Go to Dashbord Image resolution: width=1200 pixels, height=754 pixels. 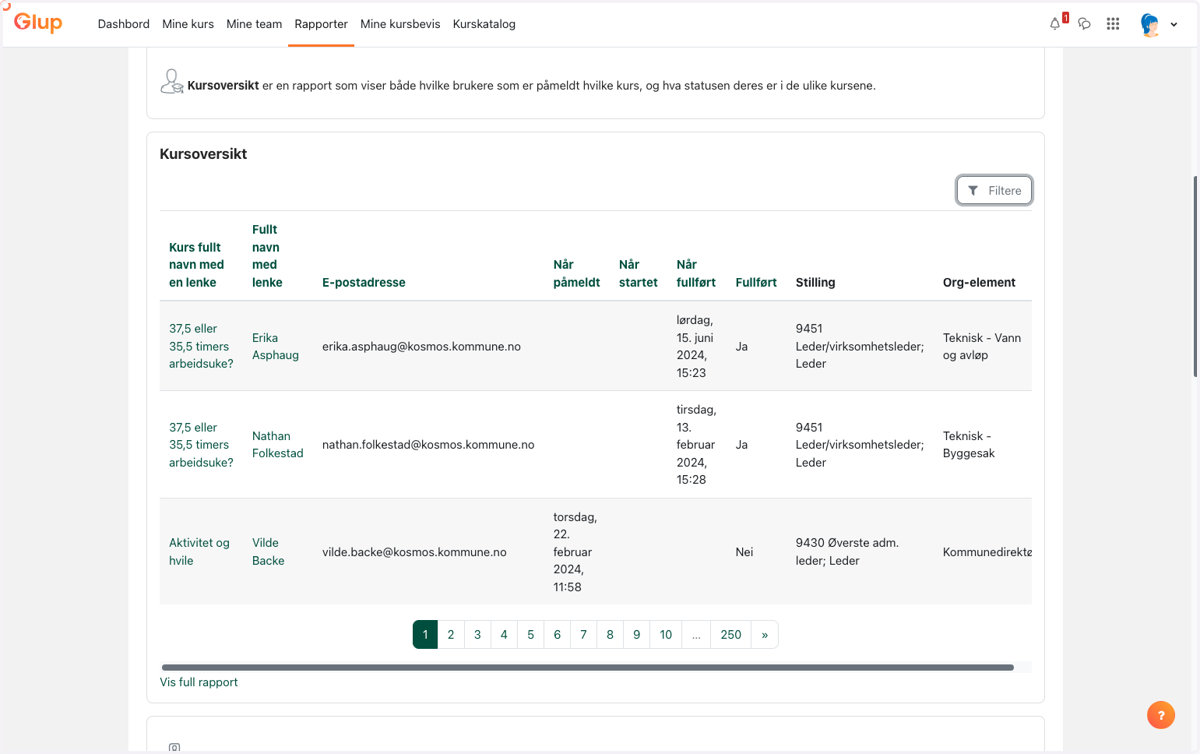(123, 24)
